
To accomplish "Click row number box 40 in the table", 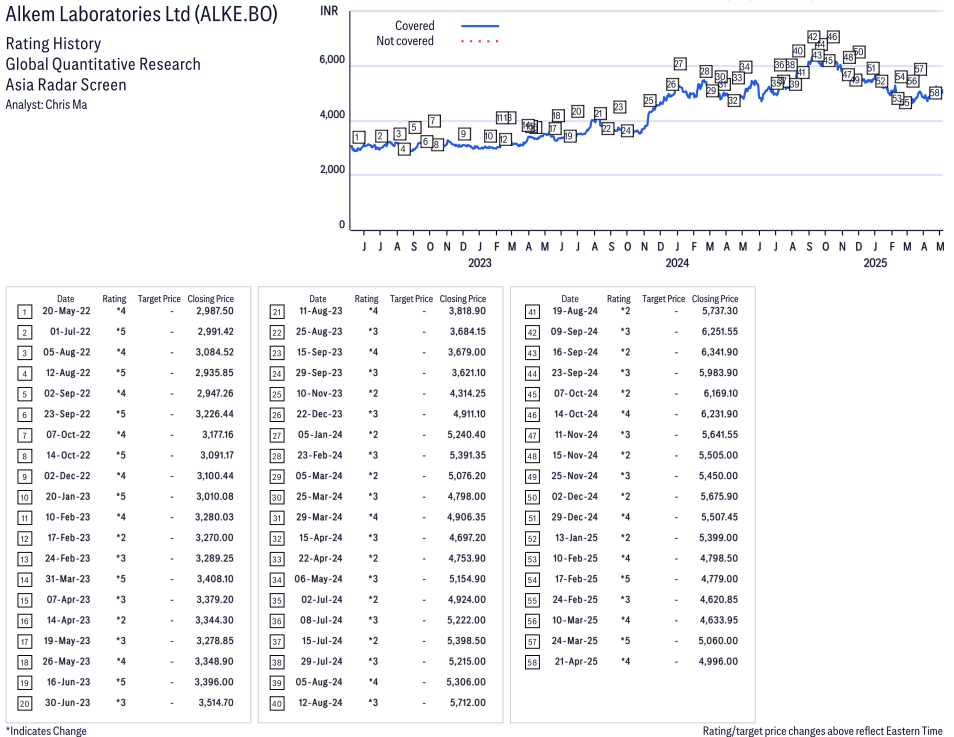I will pyautogui.click(x=277, y=704).
